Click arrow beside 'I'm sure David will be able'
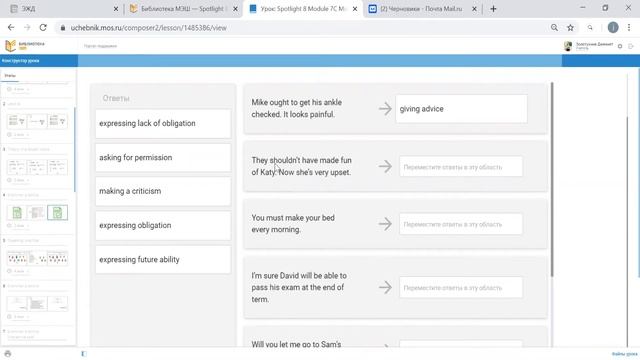 click(x=385, y=287)
